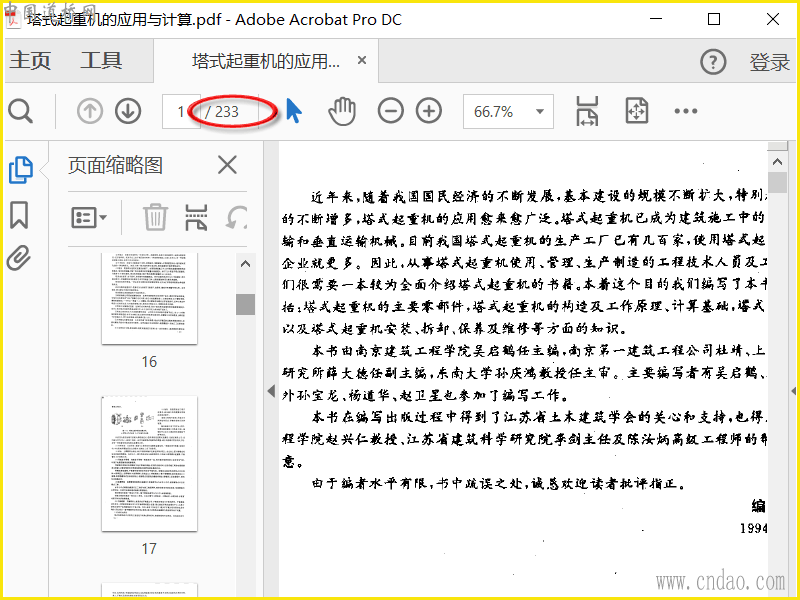This screenshot has width=800, height=600.
Task: Select page 17 thumbnail
Action: [149, 464]
